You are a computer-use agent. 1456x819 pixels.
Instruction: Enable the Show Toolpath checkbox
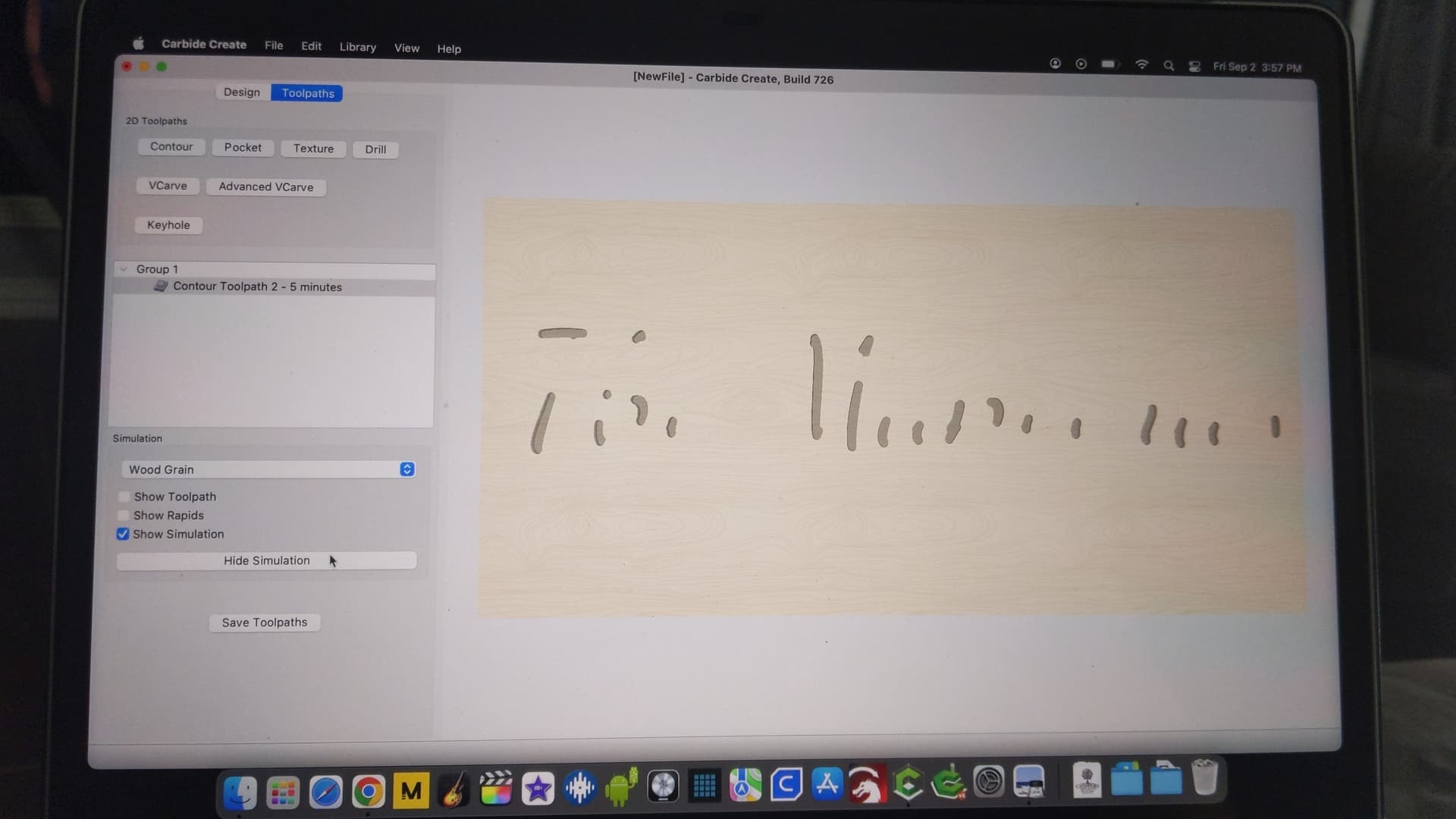[124, 497]
